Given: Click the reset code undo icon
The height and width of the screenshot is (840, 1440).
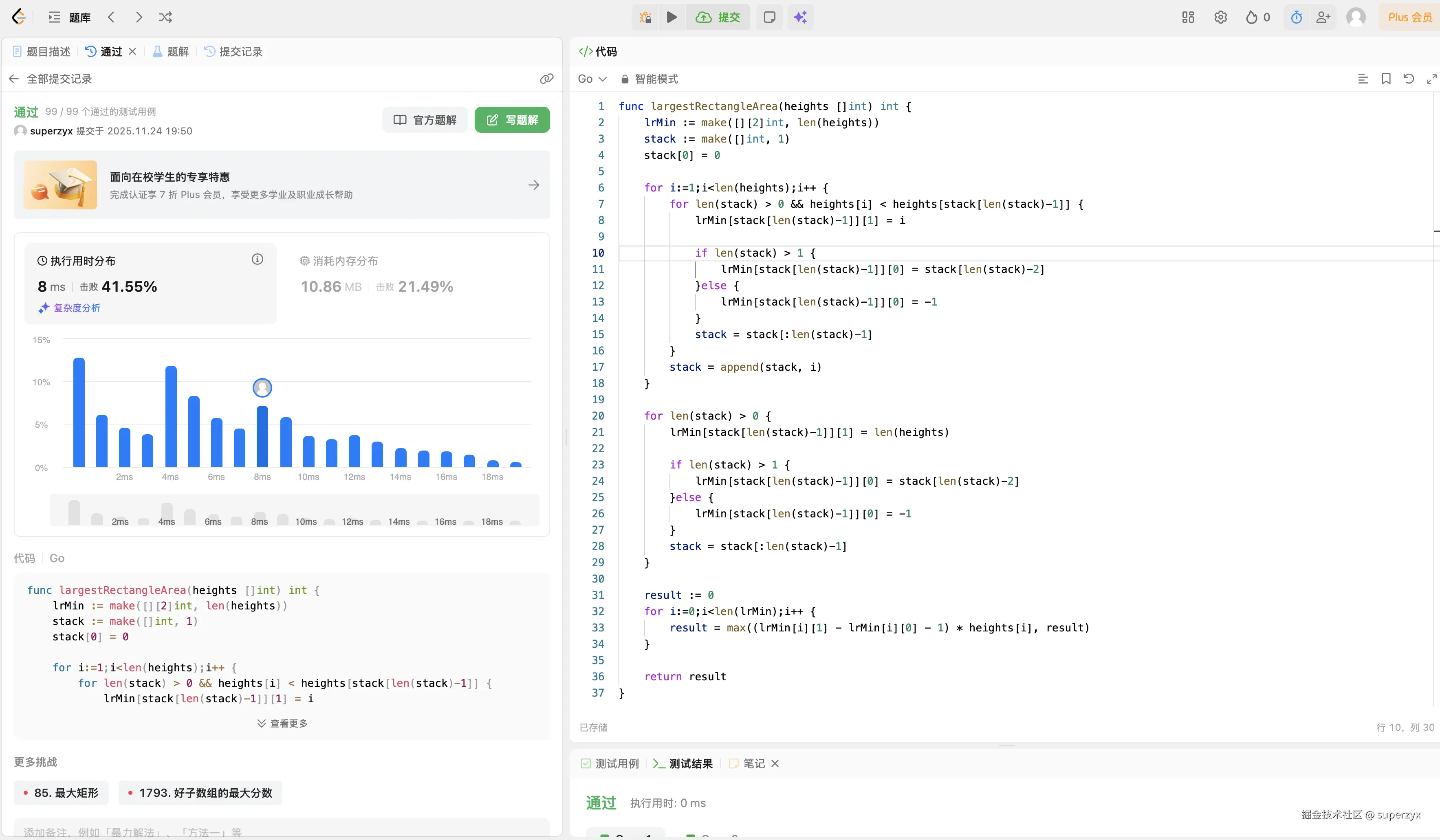Looking at the screenshot, I should click(1409, 79).
